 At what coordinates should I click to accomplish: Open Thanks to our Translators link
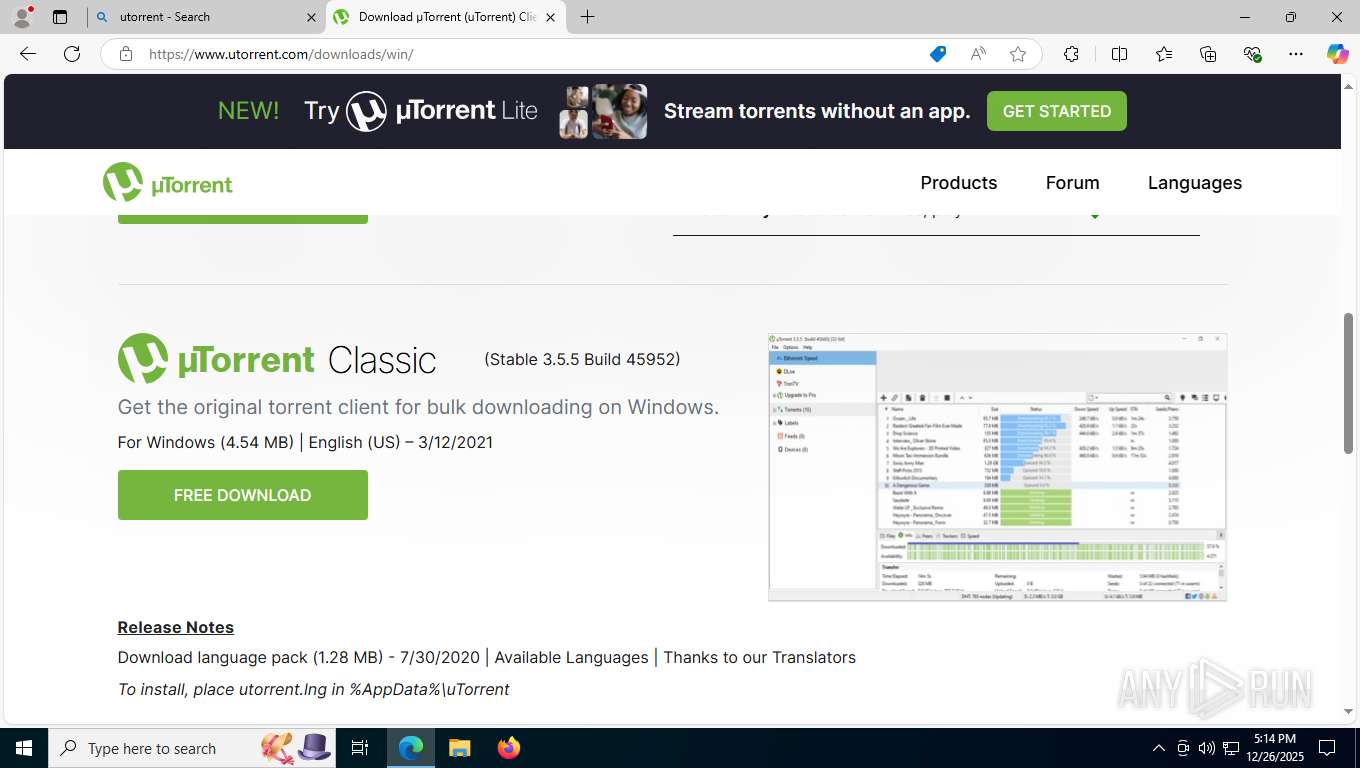pos(760,657)
